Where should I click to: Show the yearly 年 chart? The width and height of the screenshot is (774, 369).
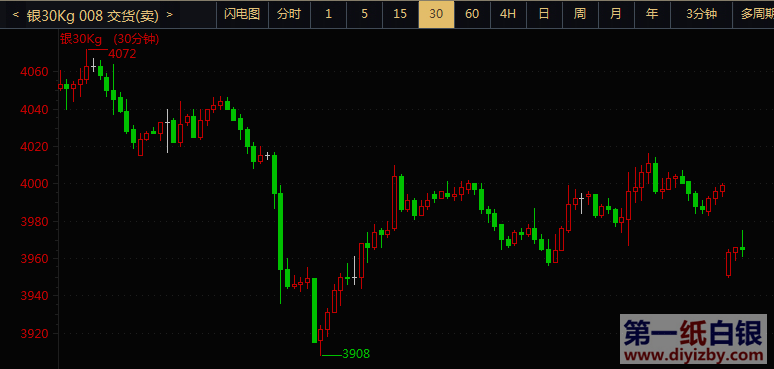[x=652, y=14]
